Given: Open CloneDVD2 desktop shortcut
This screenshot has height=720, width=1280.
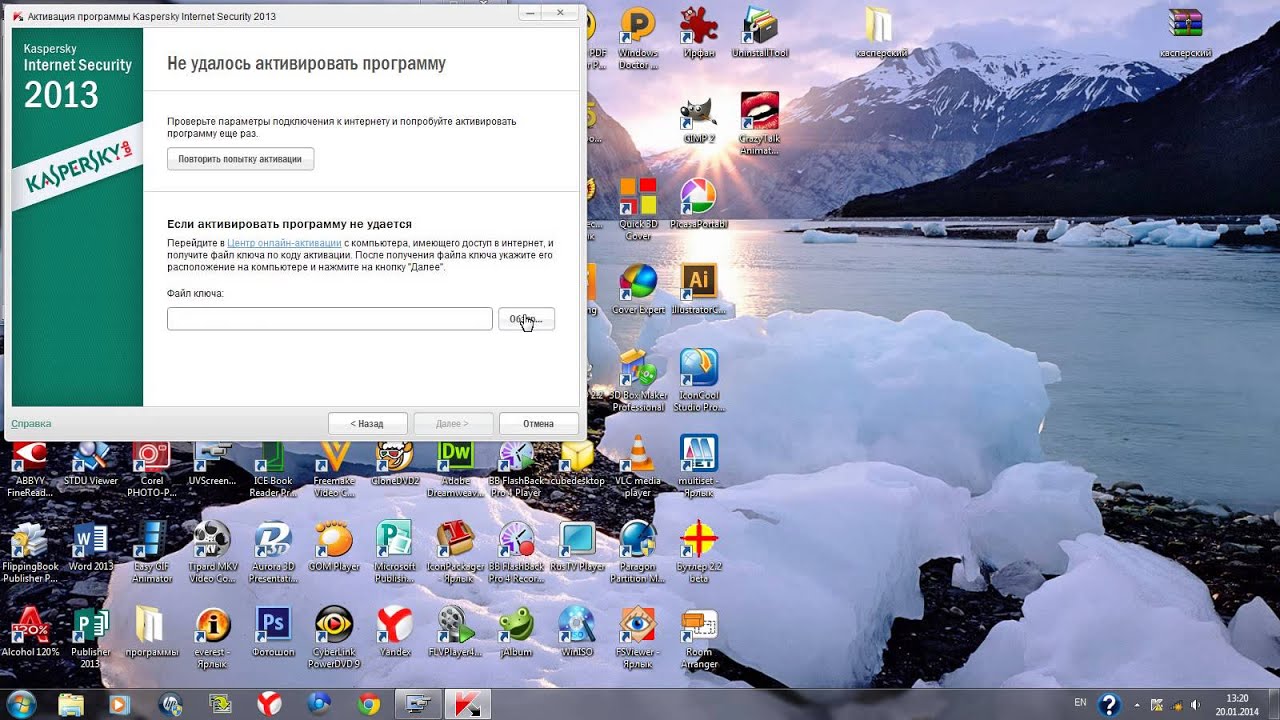Looking at the screenshot, I should click(x=394, y=464).
